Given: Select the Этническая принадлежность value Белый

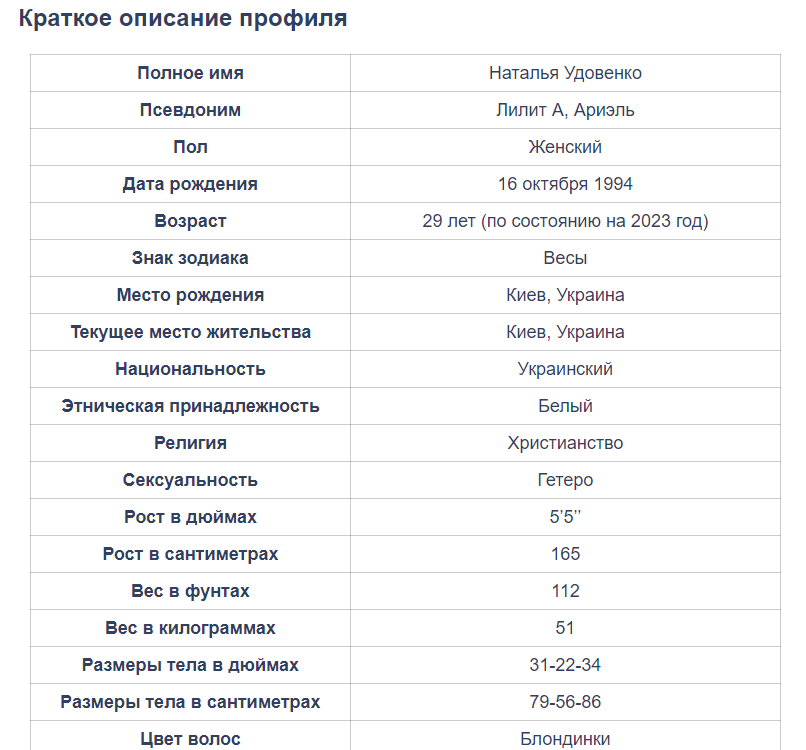Looking at the screenshot, I should [x=565, y=406].
